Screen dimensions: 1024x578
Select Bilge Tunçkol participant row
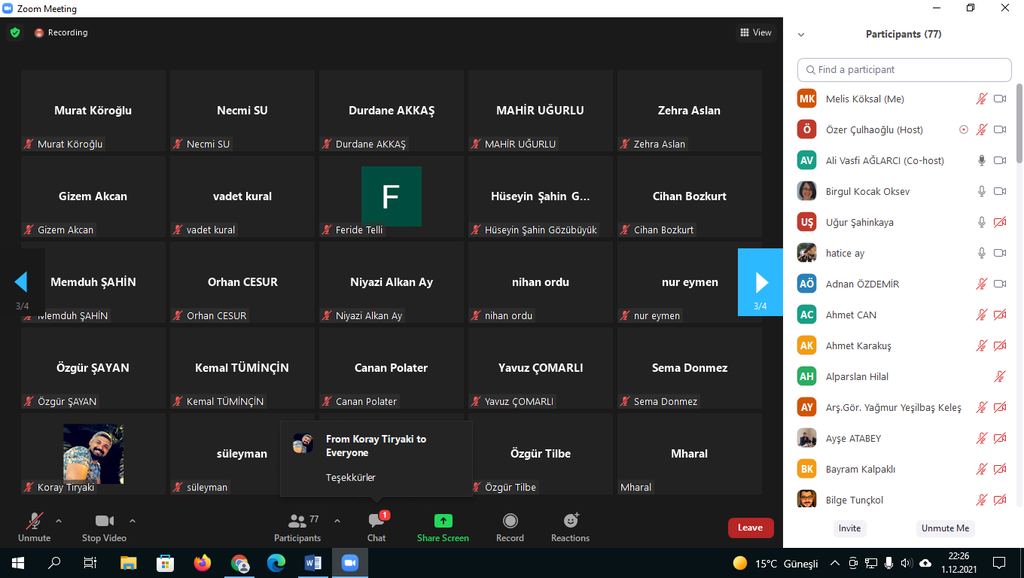click(904, 500)
